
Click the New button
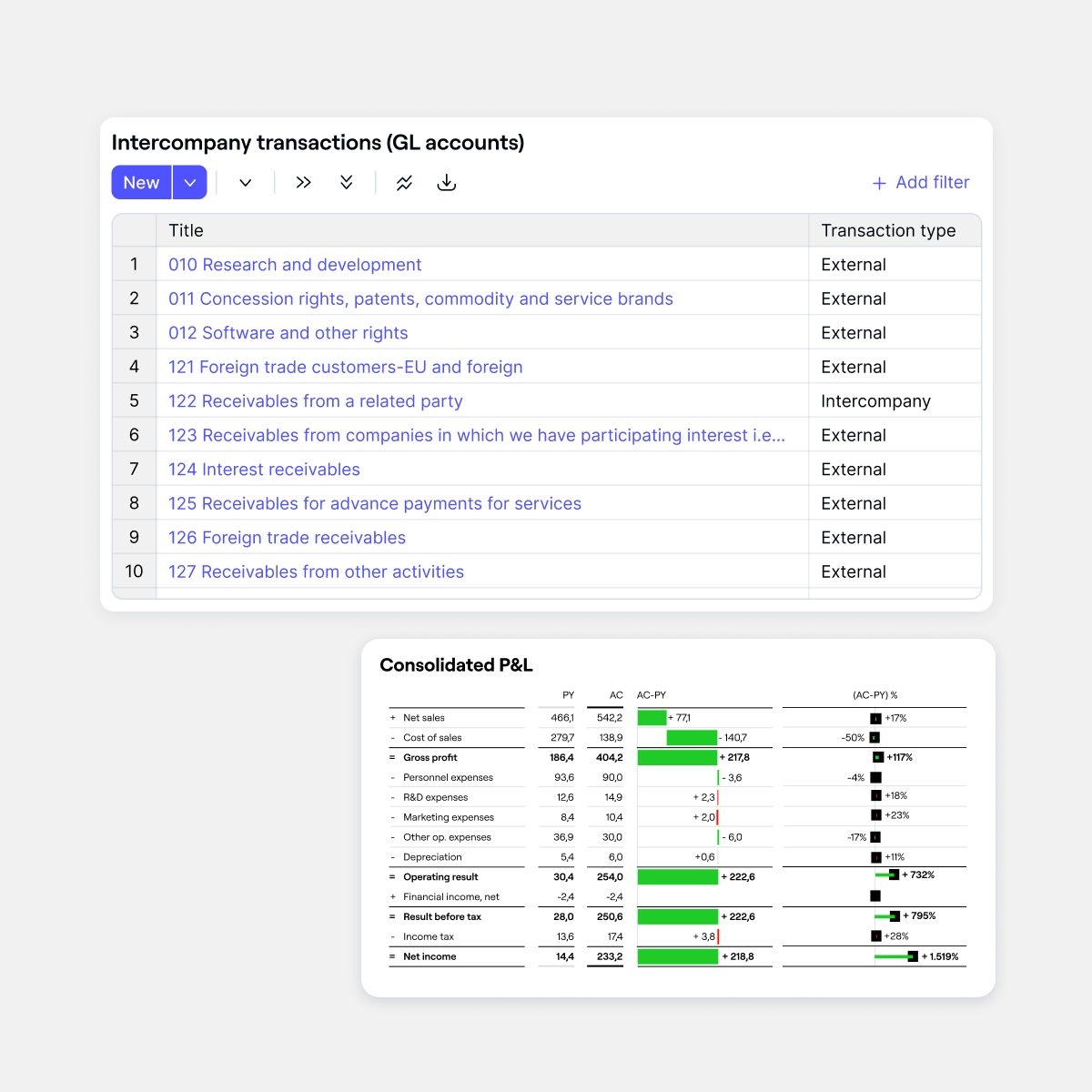[x=141, y=183]
